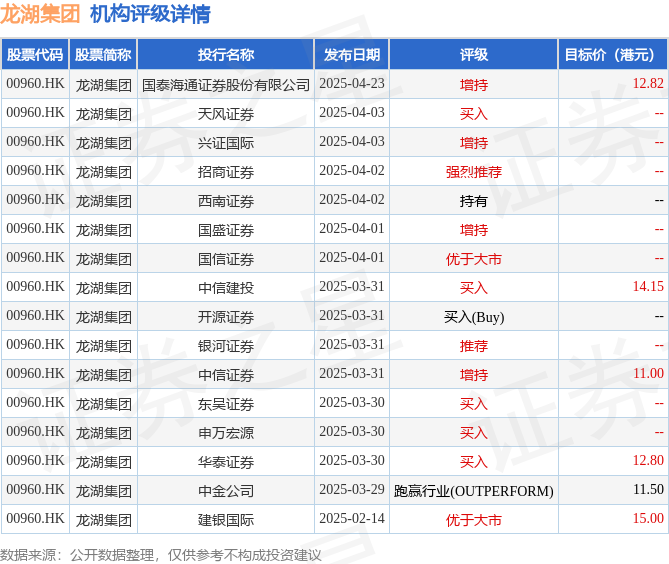The image size is (669, 564).
Task: Click the 评级 column header
Action: pyautogui.click(x=474, y=55)
